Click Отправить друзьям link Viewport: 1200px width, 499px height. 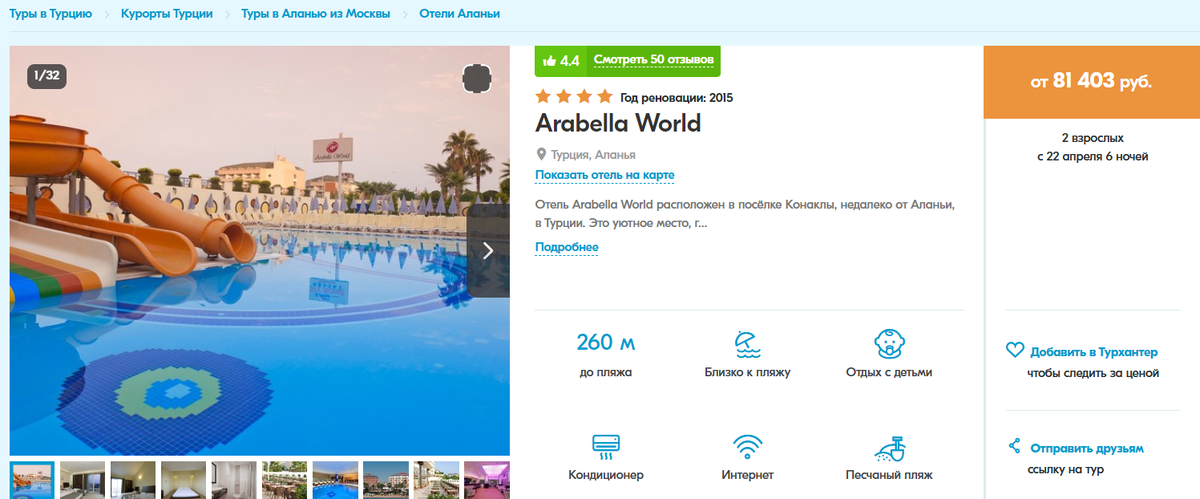1086,449
